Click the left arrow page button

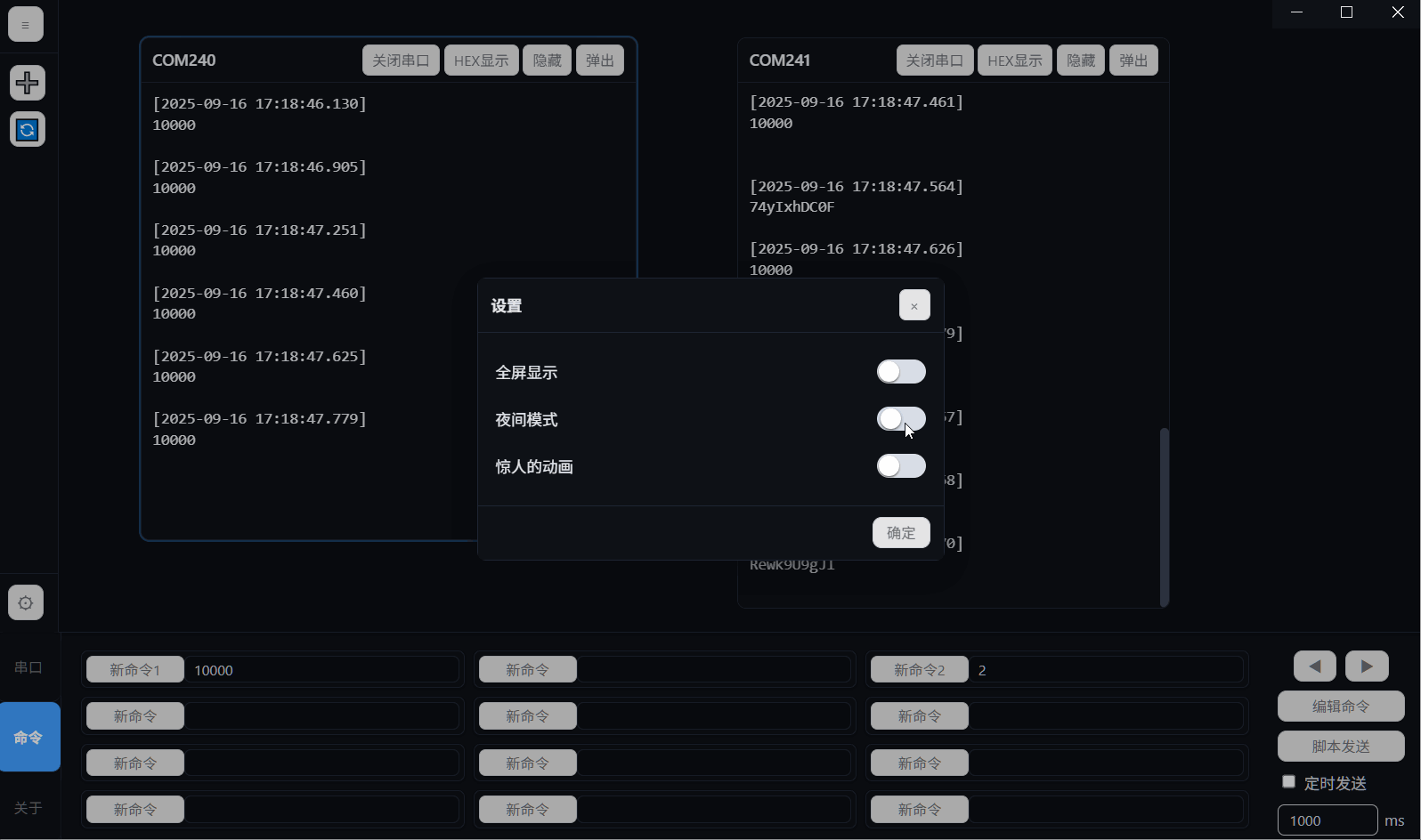[1314, 666]
